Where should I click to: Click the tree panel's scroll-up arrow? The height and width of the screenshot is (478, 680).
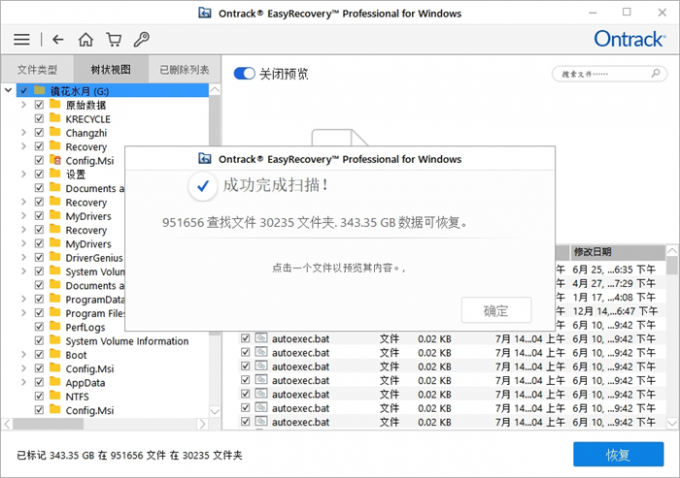(215, 90)
